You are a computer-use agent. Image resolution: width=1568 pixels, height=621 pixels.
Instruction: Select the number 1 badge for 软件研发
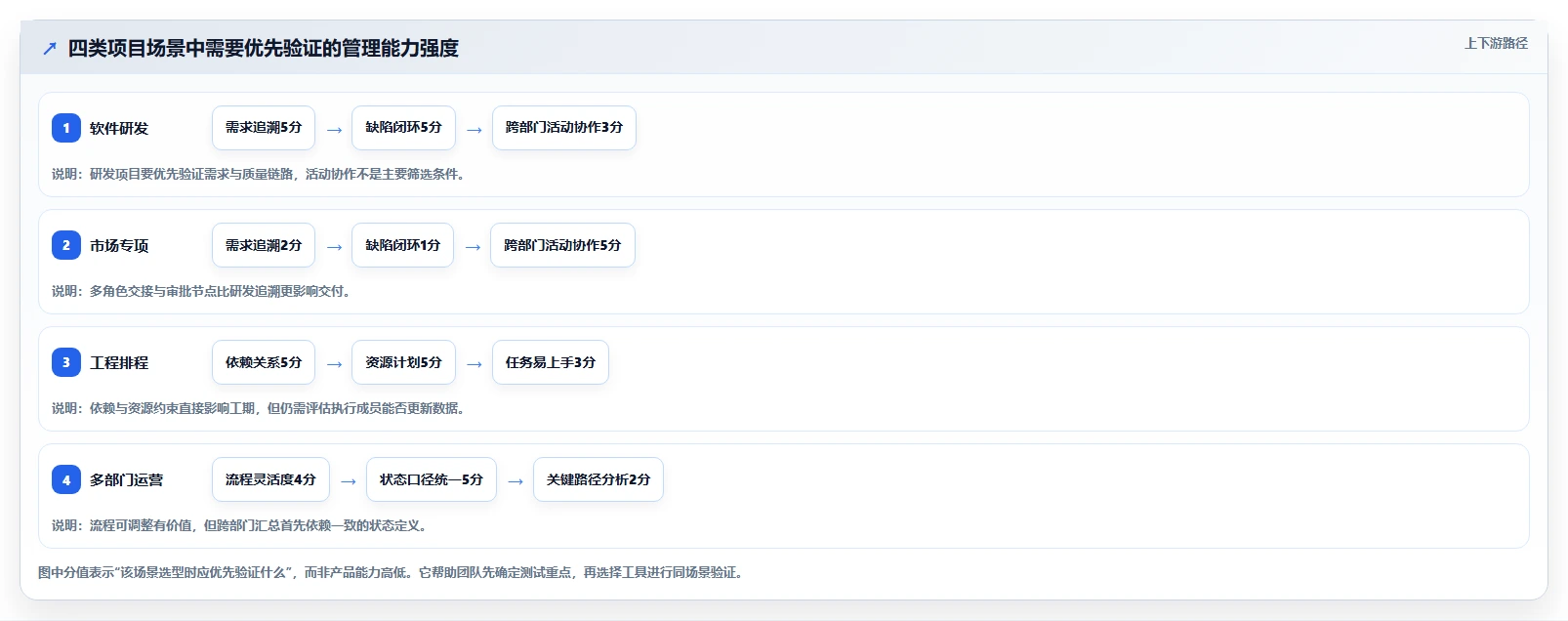point(66,128)
